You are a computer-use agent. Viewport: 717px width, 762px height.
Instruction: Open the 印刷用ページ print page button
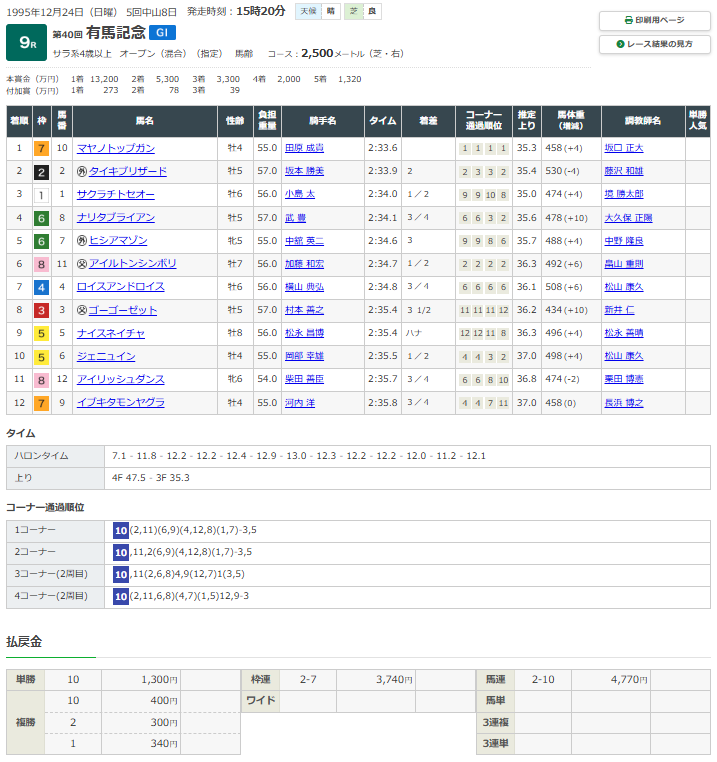pyautogui.click(x=654, y=20)
